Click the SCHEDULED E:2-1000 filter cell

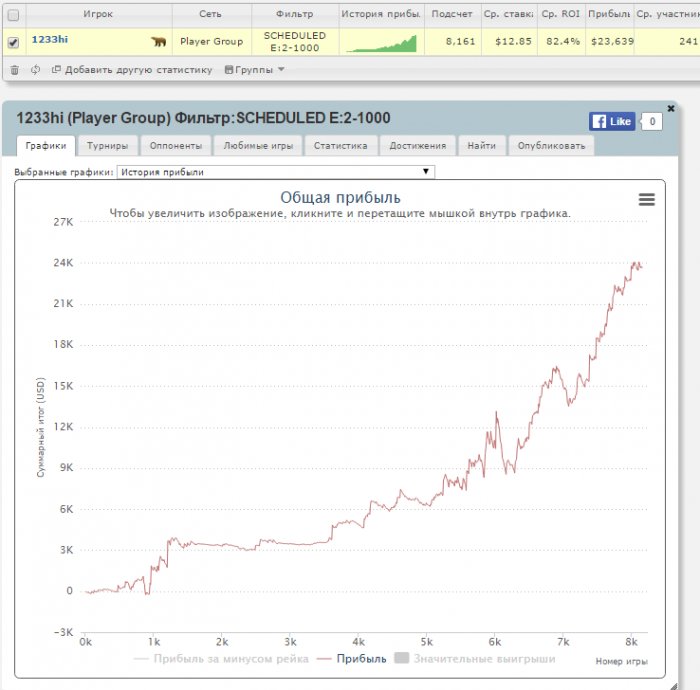(x=295, y=42)
